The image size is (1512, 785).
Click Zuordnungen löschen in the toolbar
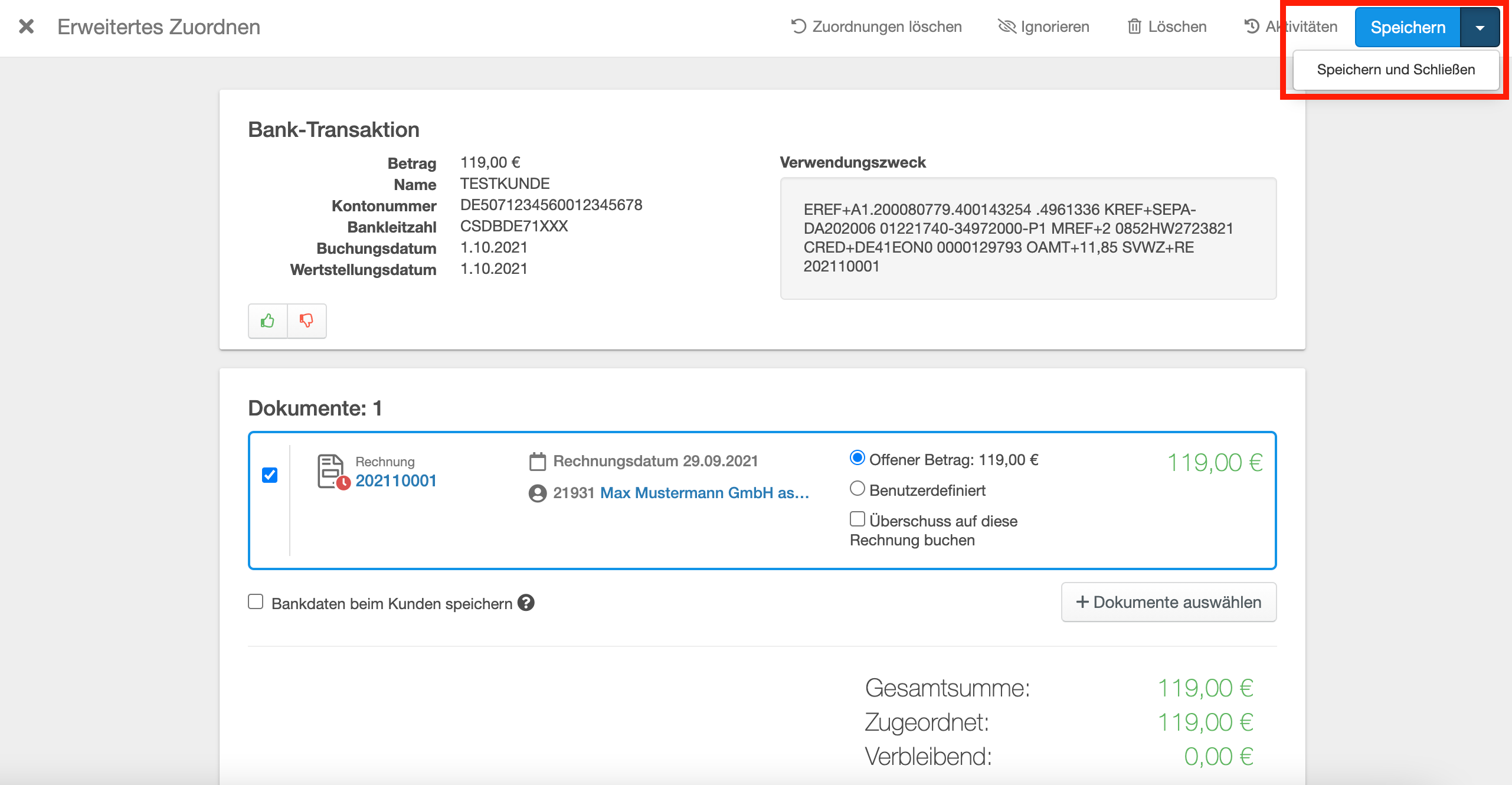(x=876, y=27)
